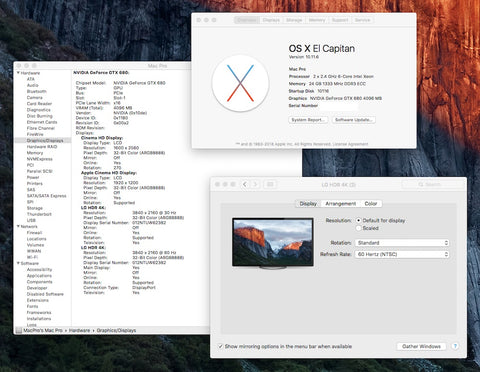Select Hardware RAID in the sidebar
The height and width of the screenshot is (372, 480).
(x=42, y=147)
